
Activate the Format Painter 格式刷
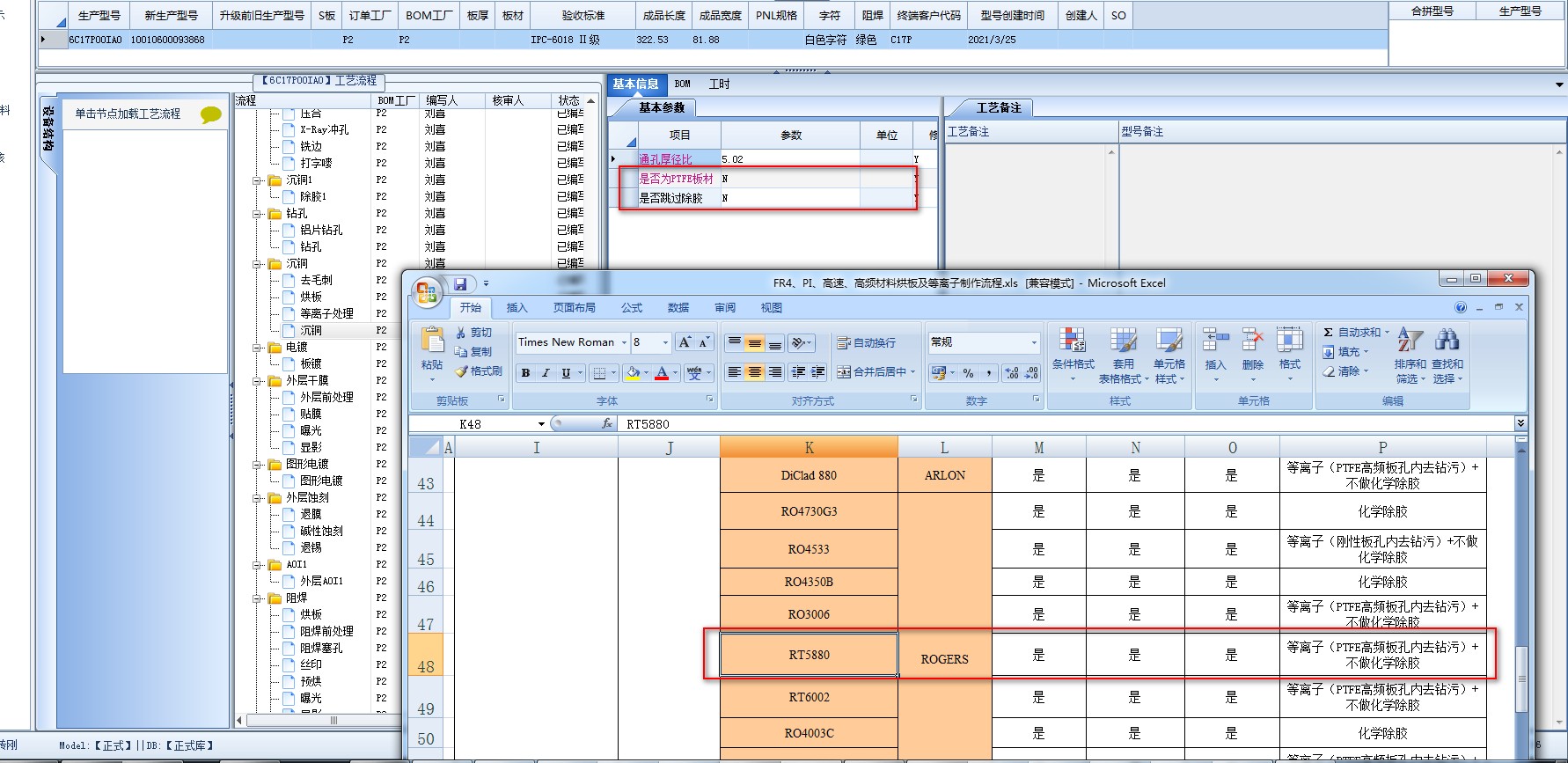tap(479, 371)
